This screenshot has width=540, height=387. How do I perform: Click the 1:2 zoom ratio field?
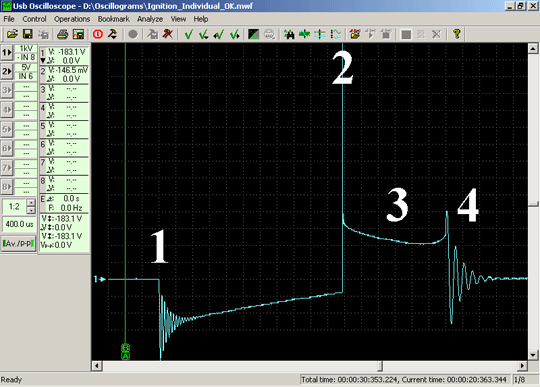tap(14, 207)
